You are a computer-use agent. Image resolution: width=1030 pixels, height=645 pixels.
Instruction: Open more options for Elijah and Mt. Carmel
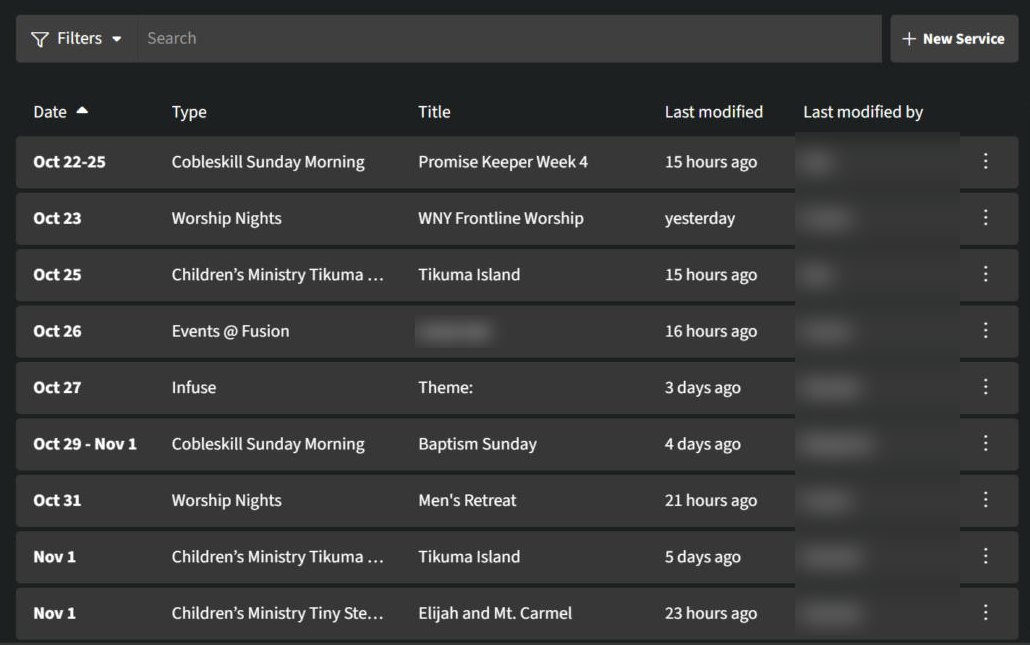(x=985, y=613)
